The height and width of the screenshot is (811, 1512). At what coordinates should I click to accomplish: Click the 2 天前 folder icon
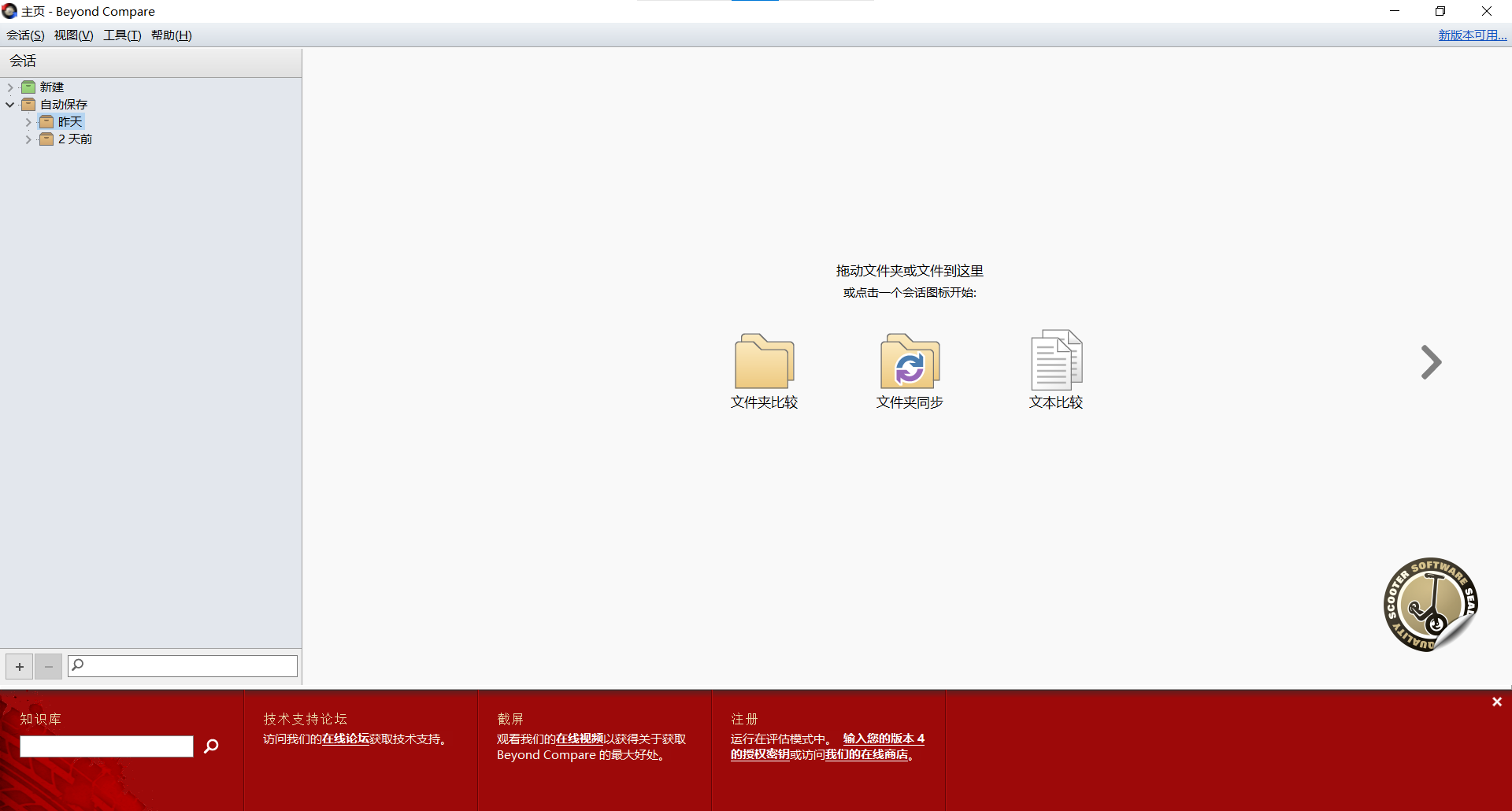tap(46, 139)
